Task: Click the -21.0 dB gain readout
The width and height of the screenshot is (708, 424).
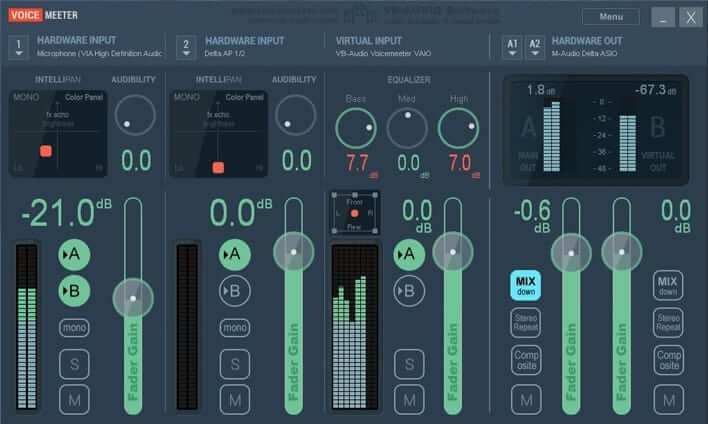Action: coord(66,212)
